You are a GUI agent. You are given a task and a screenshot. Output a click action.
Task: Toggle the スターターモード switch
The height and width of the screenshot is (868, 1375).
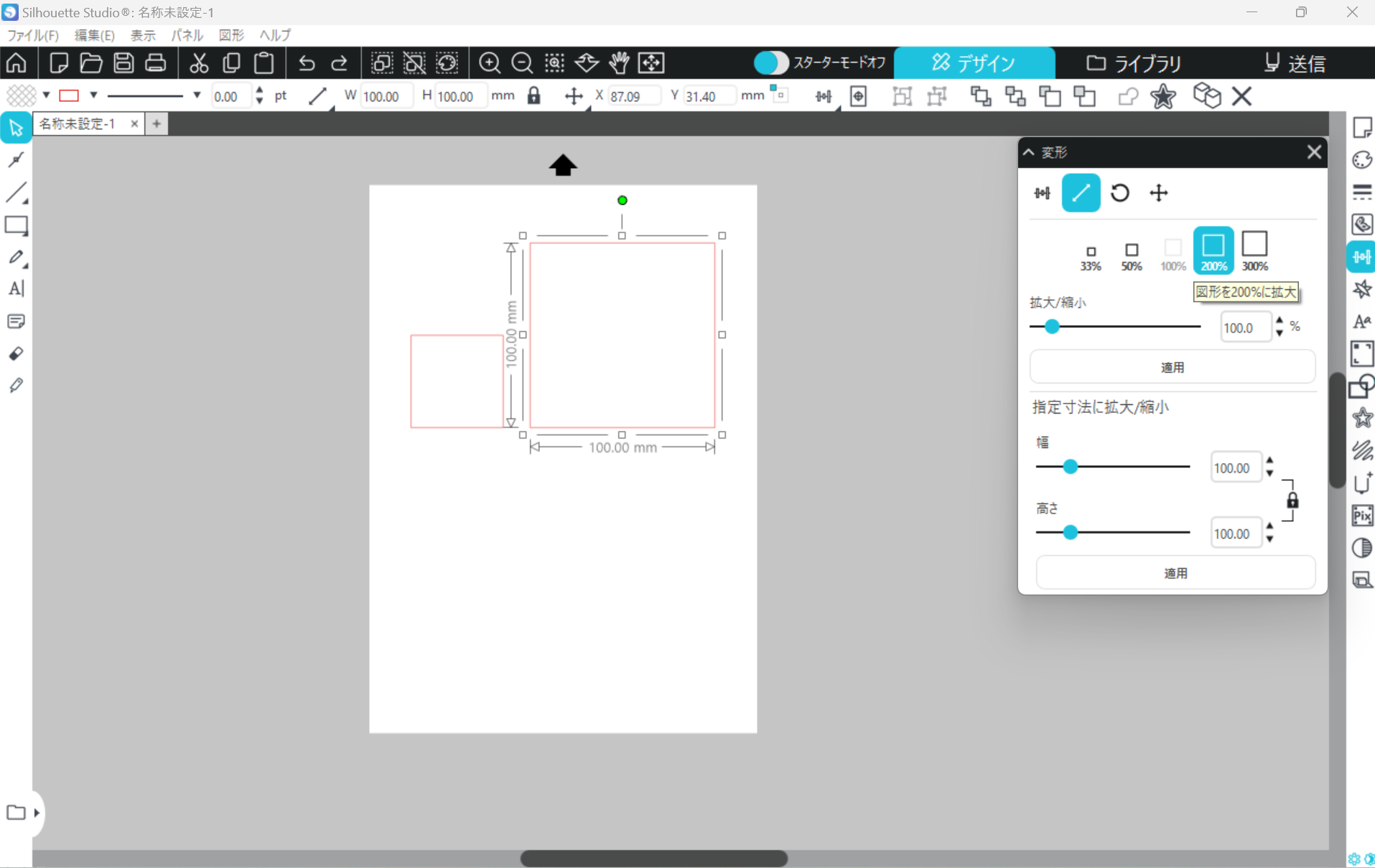click(x=772, y=63)
